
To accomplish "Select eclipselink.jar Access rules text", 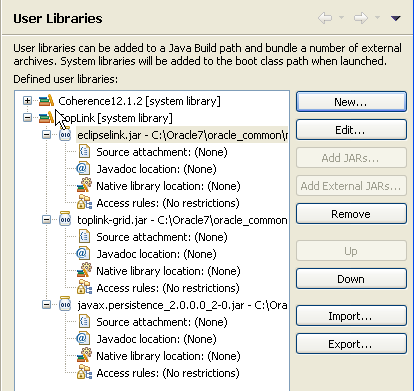I will (168, 203).
